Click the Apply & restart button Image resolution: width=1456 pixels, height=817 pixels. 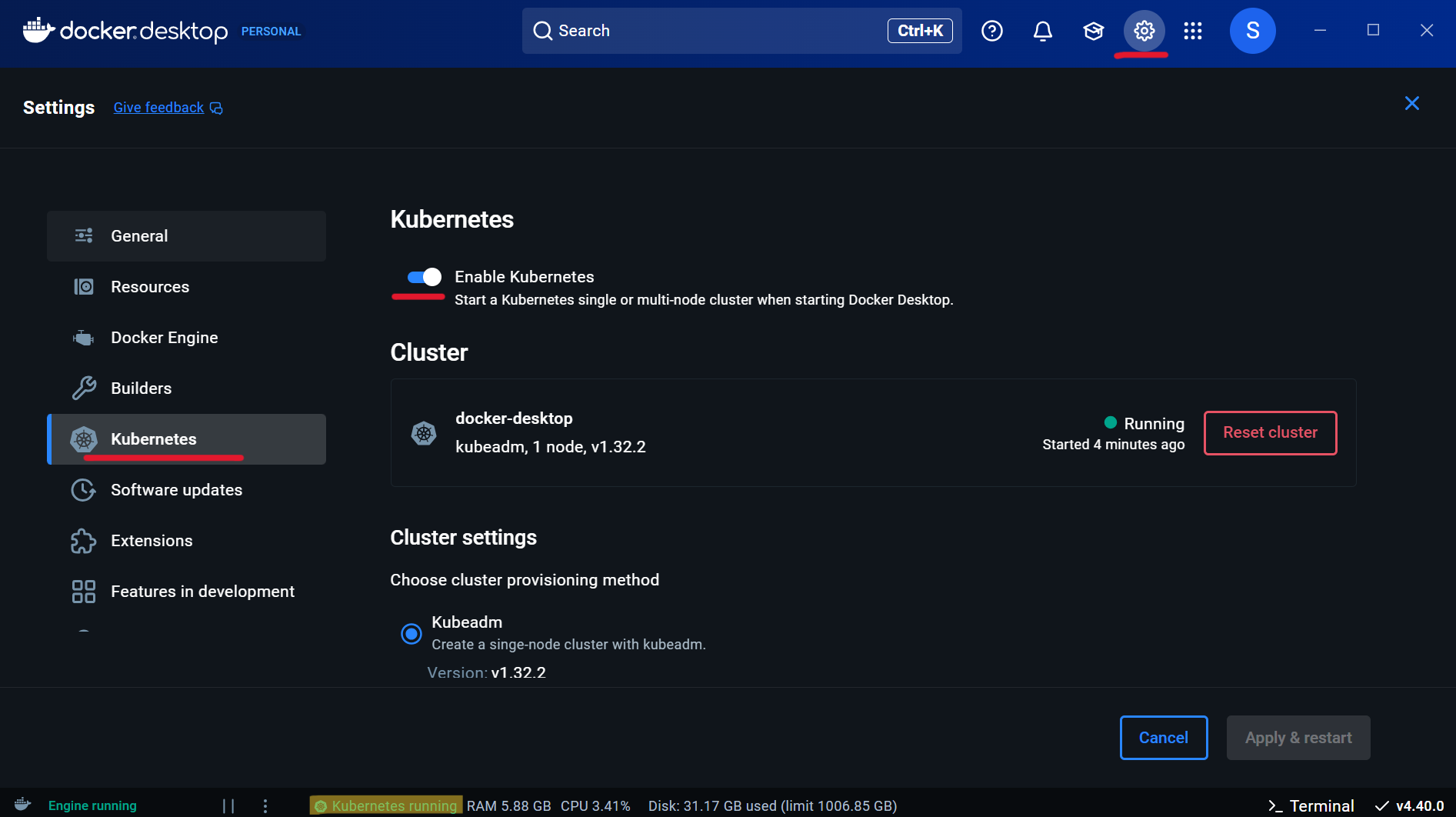[1298, 738]
